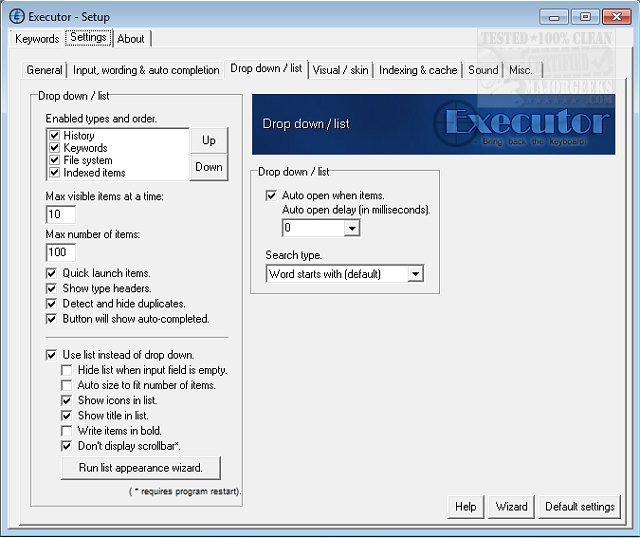640x538 pixels.
Task: Toggle Quick launch items checkbox
Action: tap(51, 273)
